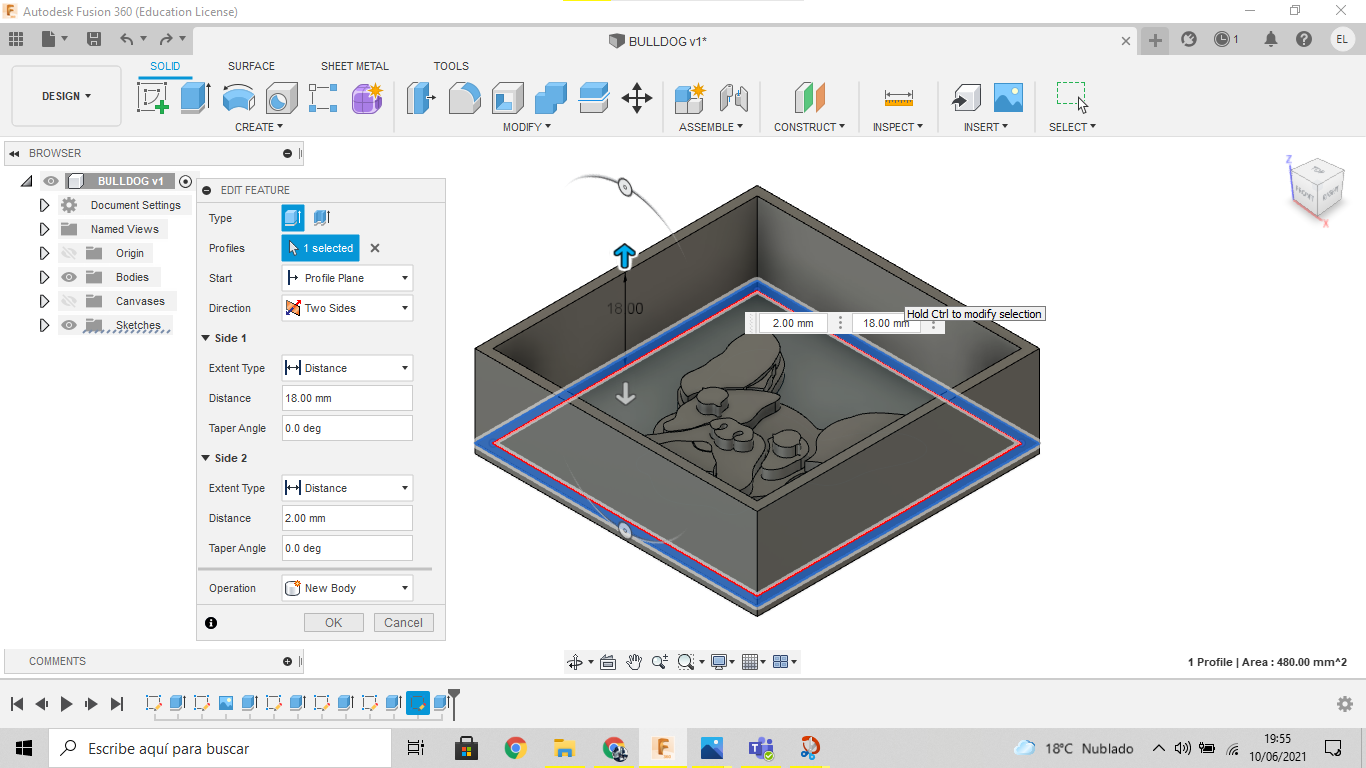This screenshot has width=1366, height=768.
Task: Open the MODIFY menu
Action: [527, 127]
